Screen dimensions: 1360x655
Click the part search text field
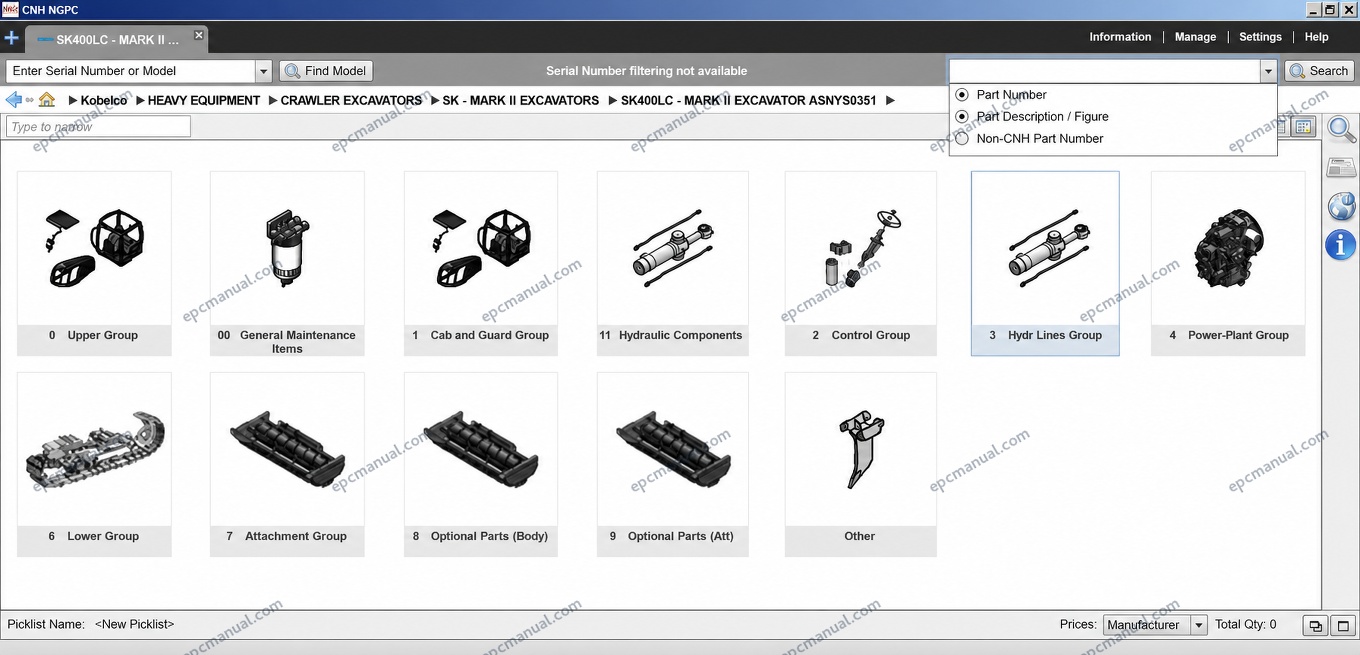coord(1104,71)
